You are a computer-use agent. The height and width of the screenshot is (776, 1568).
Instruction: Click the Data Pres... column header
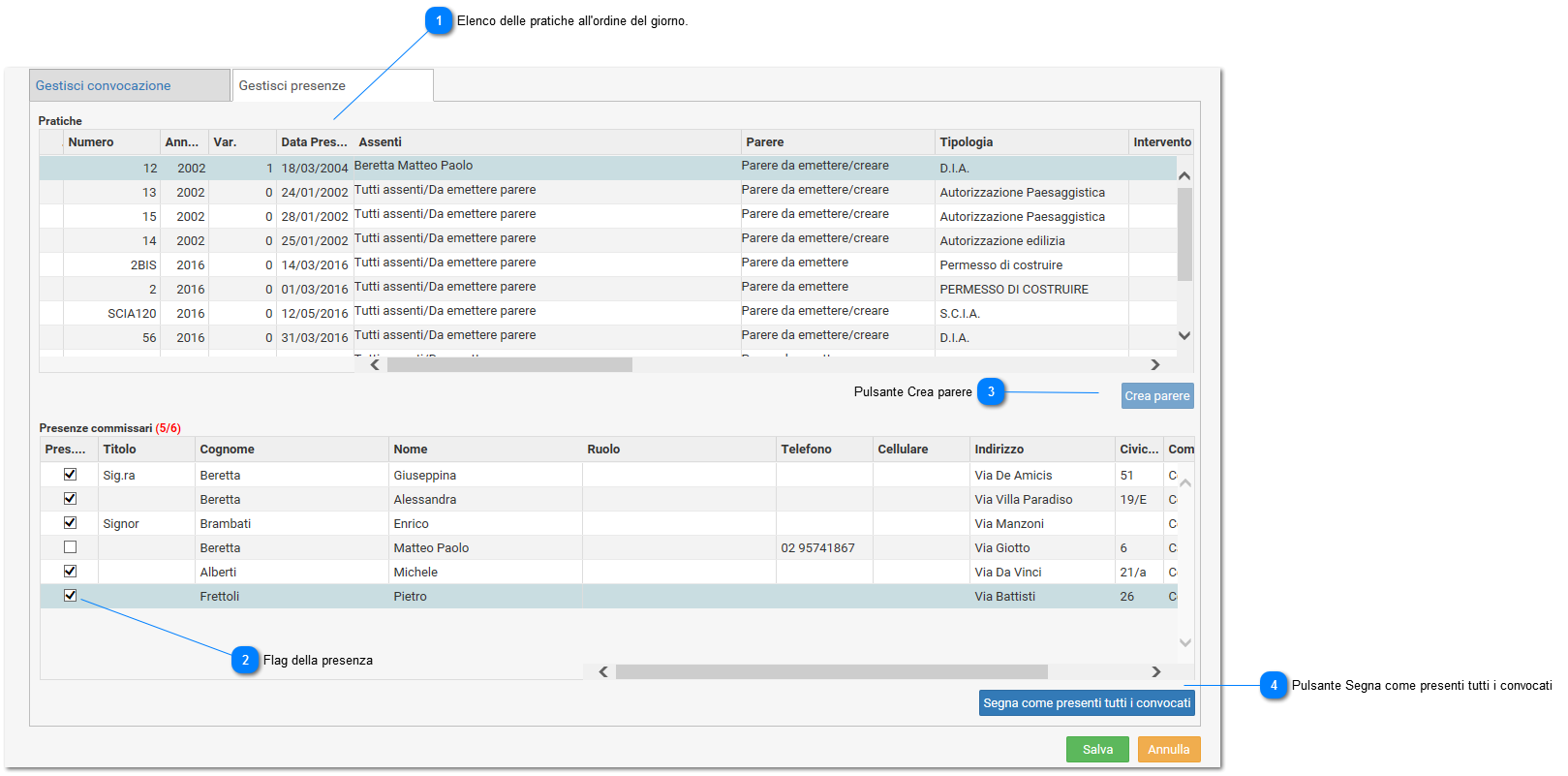click(x=315, y=141)
